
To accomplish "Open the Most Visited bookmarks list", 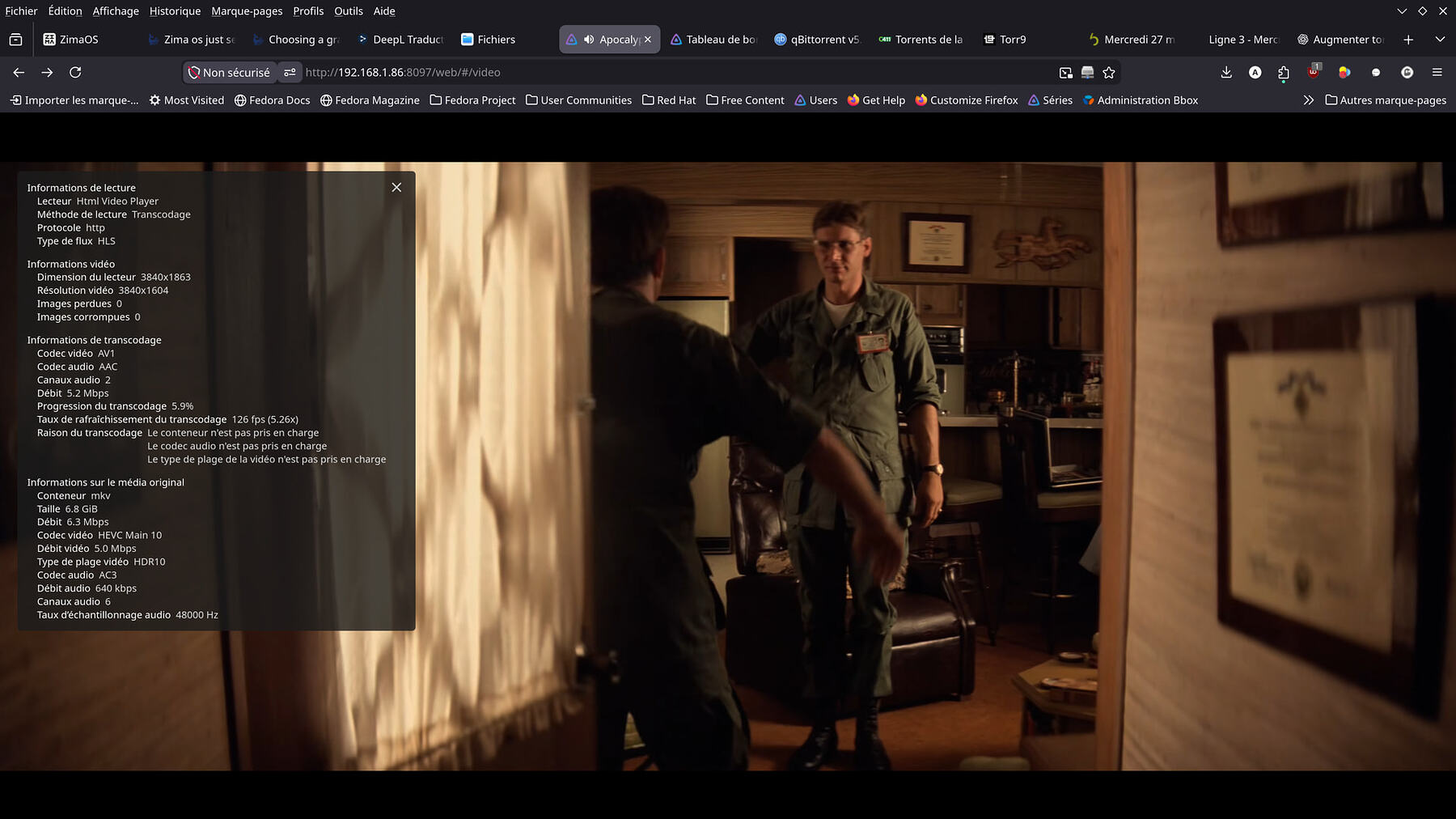I will click(x=187, y=100).
